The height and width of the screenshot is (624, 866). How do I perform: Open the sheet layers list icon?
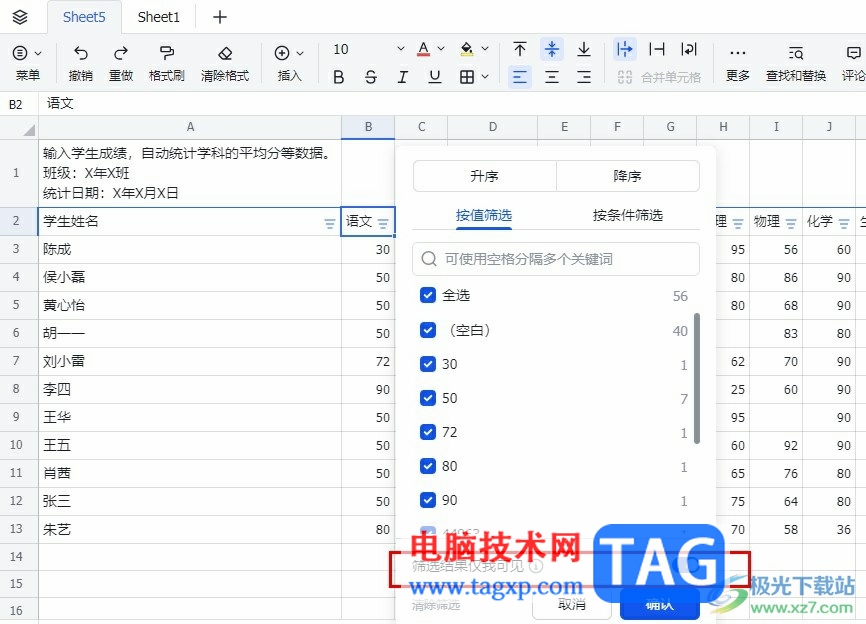(20, 17)
